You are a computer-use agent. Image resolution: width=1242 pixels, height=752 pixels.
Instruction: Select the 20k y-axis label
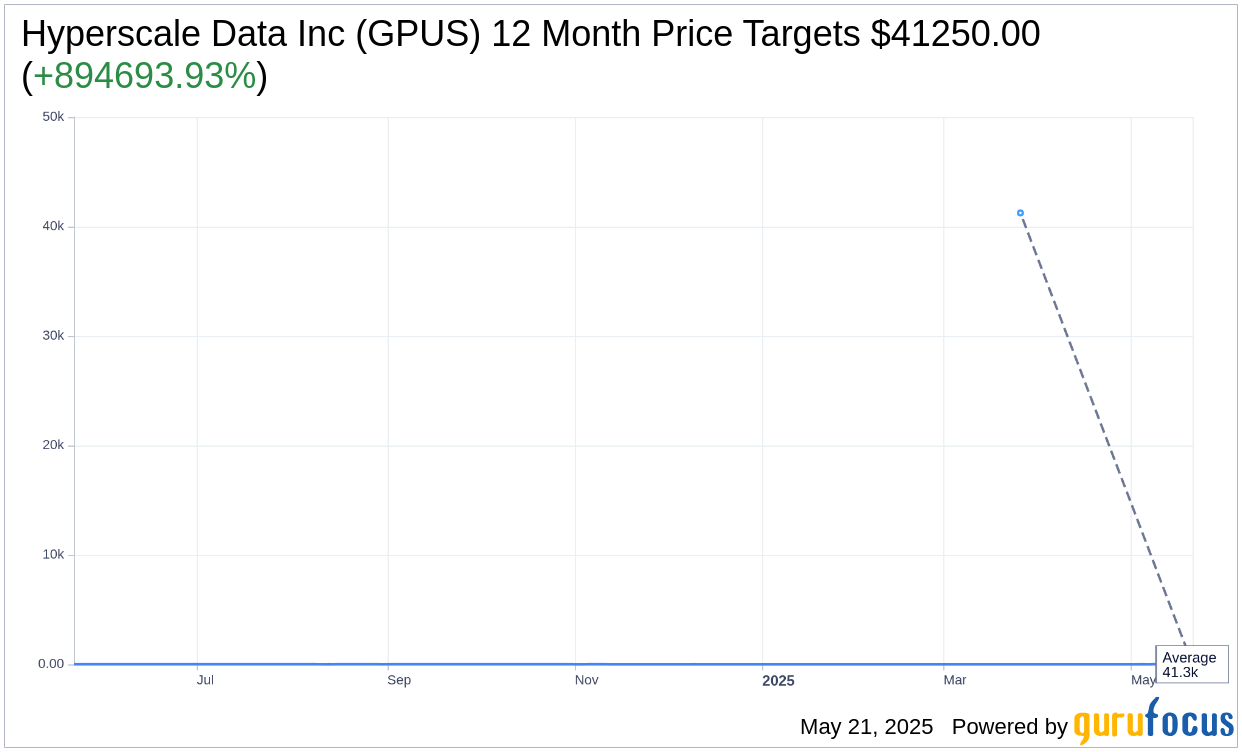click(53, 445)
